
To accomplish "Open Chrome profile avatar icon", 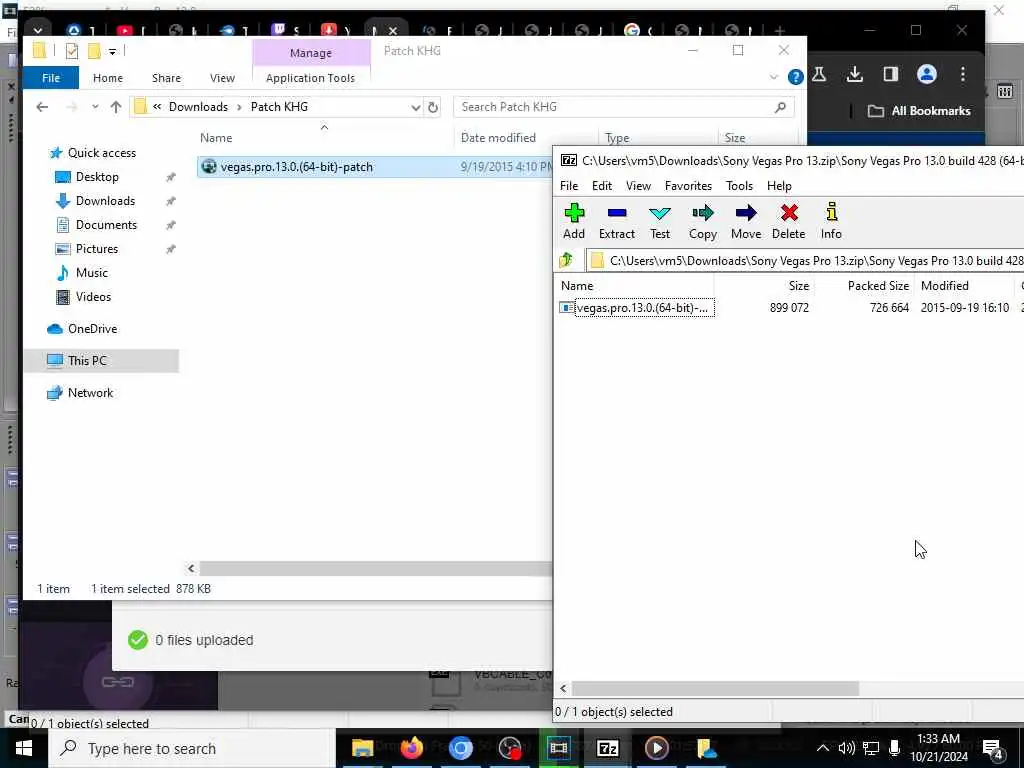I will [926, 74].
